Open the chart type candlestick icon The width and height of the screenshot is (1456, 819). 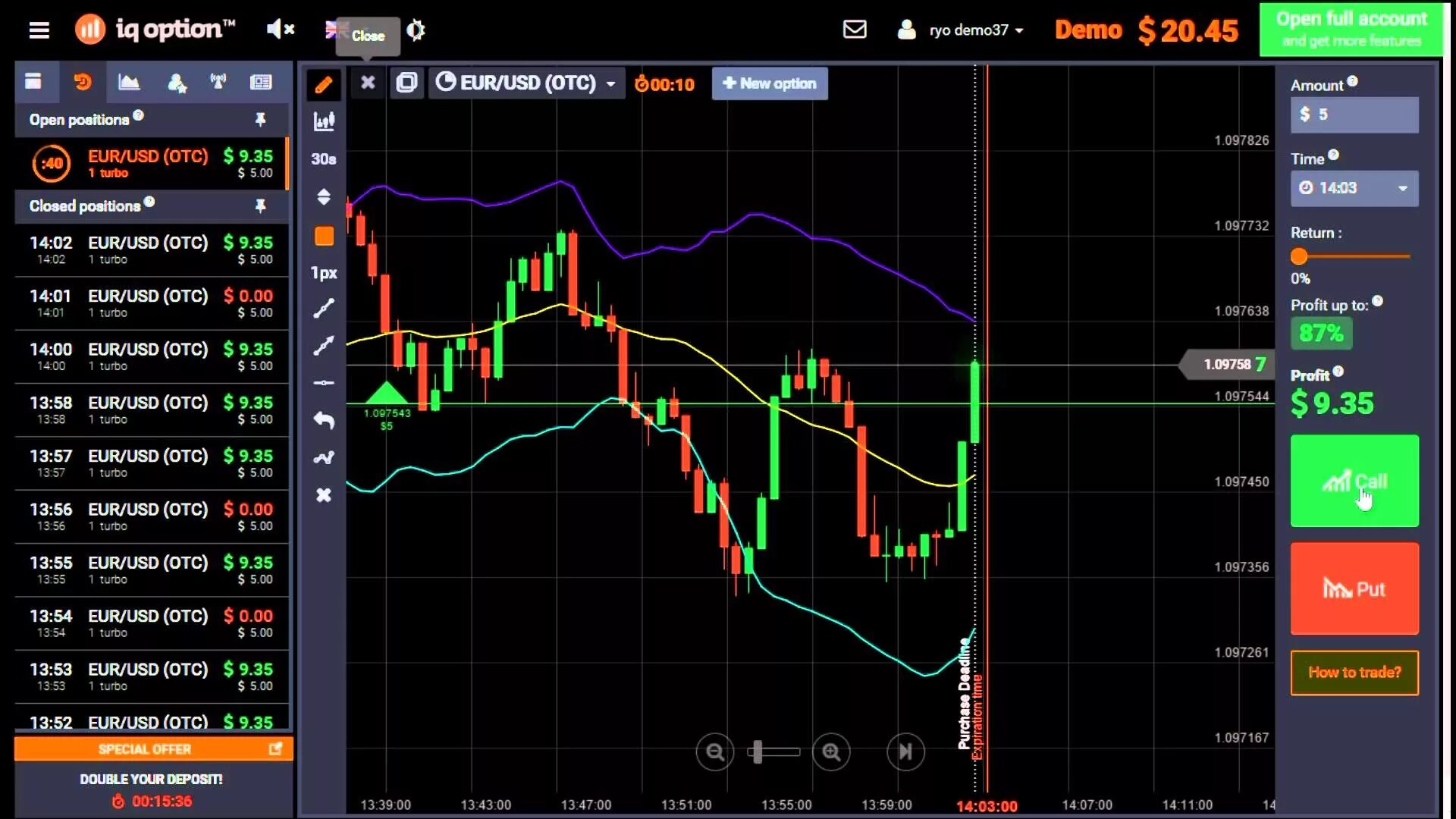click(324, 121)
